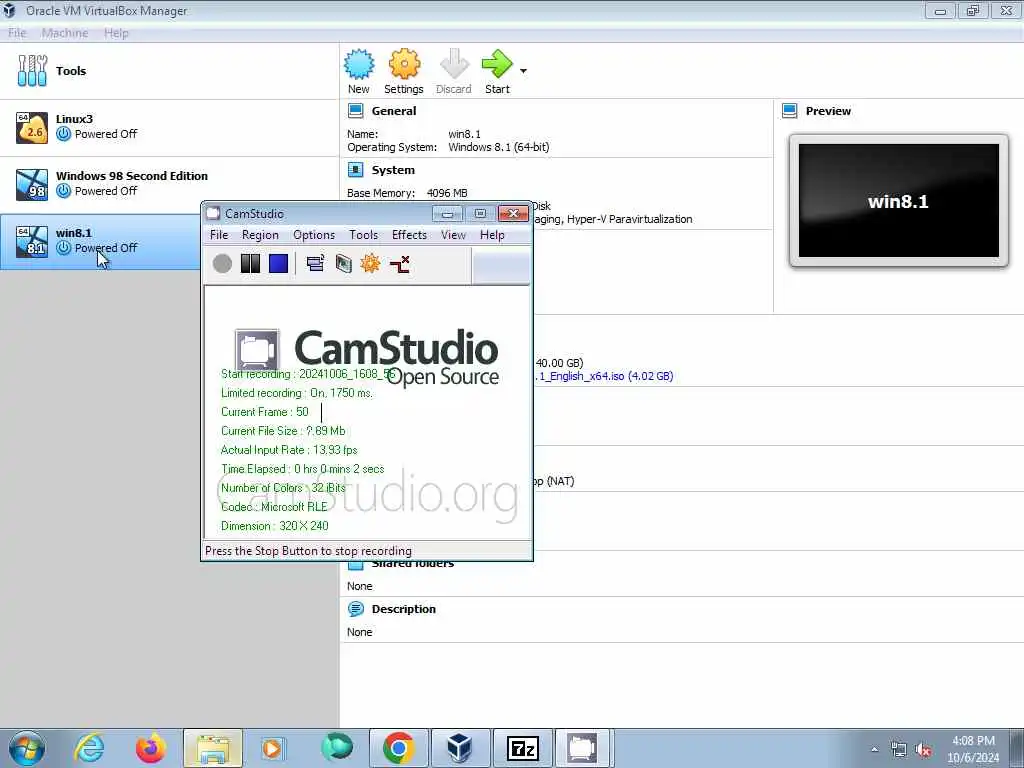Open the Windows Start menu orb
The height and width of the screenshot is (768, 1024).
pyautogui.click(x=27, y=748)
